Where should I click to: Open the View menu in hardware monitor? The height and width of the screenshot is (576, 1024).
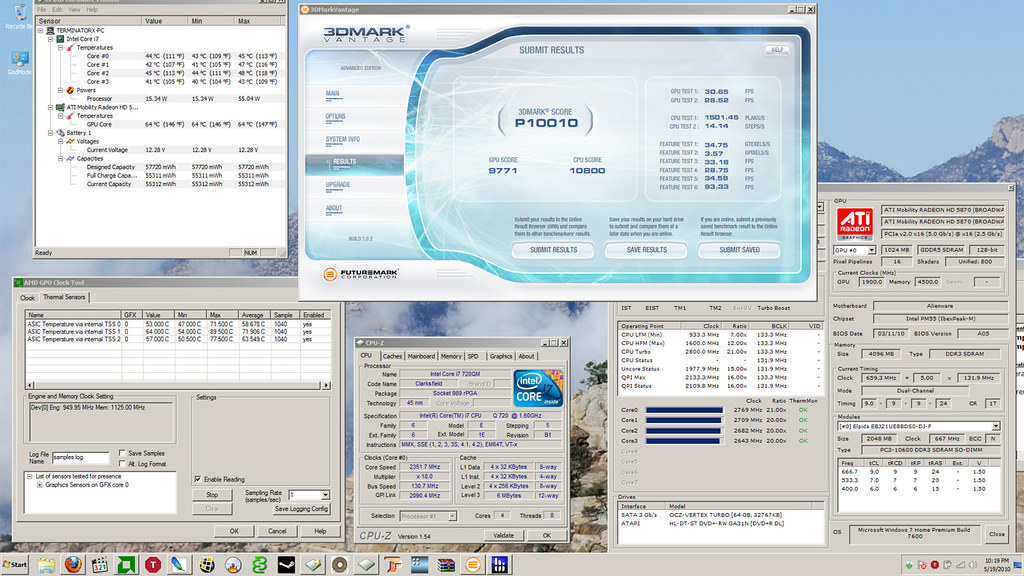click(x=74, y=10)
